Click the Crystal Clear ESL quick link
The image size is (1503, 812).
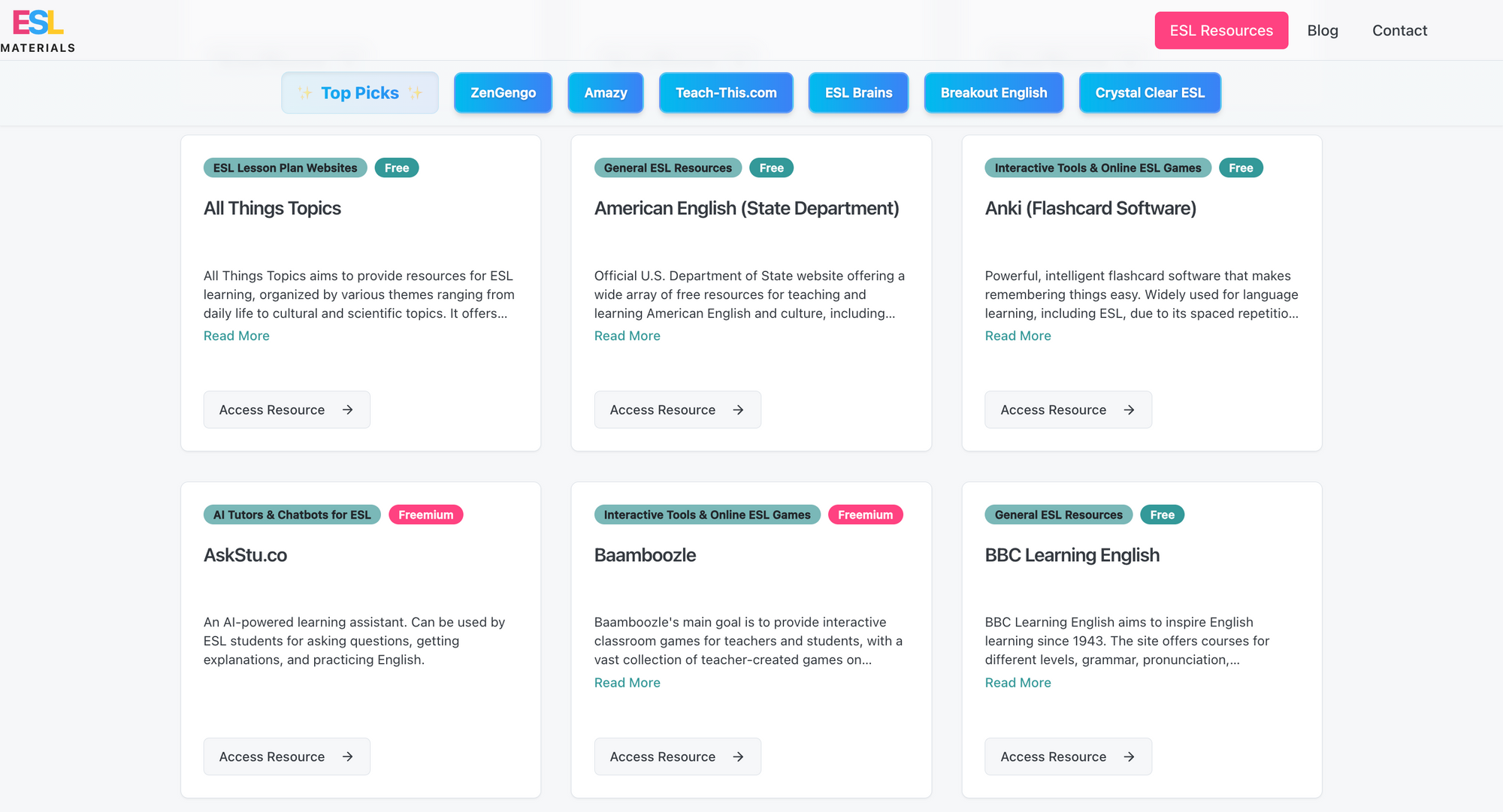pyautogui.click(x=1150, y=93)
